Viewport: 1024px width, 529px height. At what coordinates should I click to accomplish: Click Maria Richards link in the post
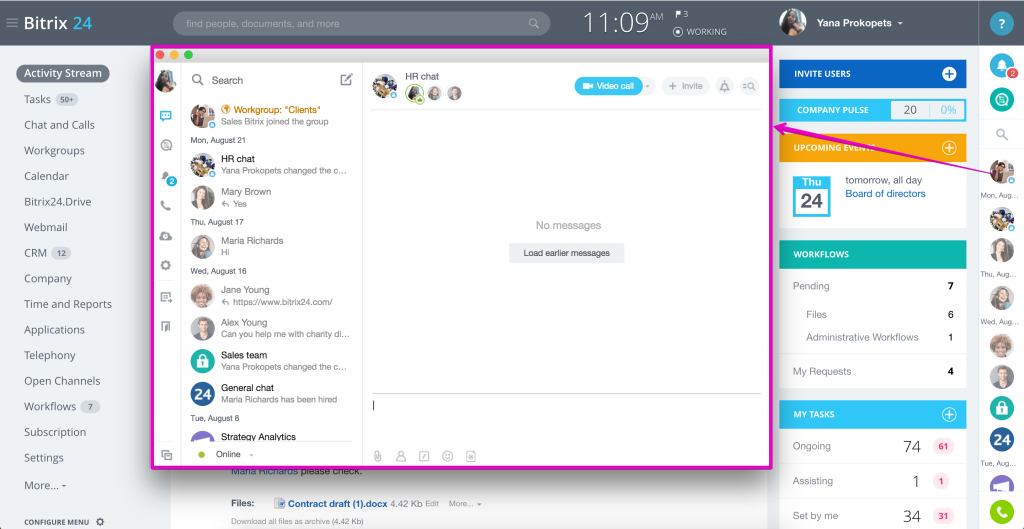pos(264,471)
